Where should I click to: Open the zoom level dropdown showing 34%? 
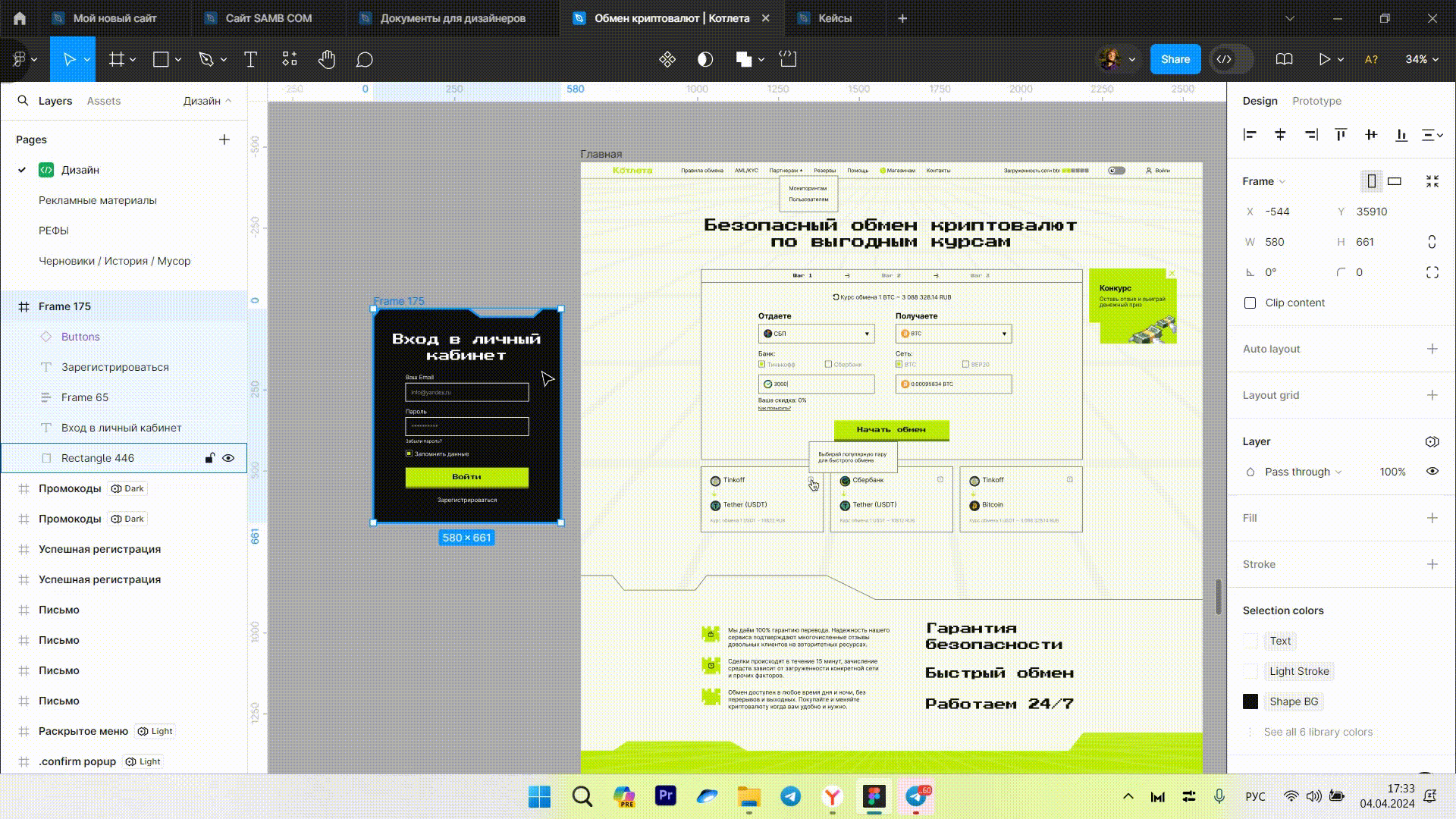(x=1420, y=58)
